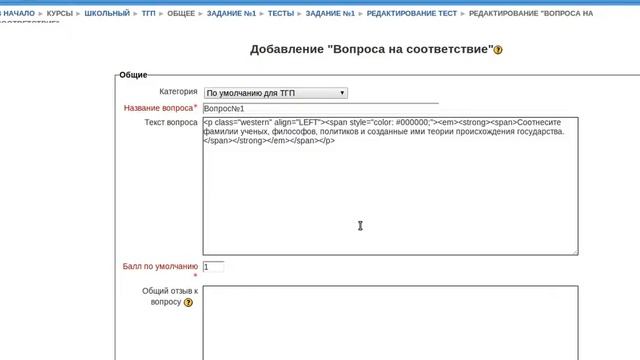Open ТГП breadcrumb link
The image size is (640, 360).
(x=149, y=13)
